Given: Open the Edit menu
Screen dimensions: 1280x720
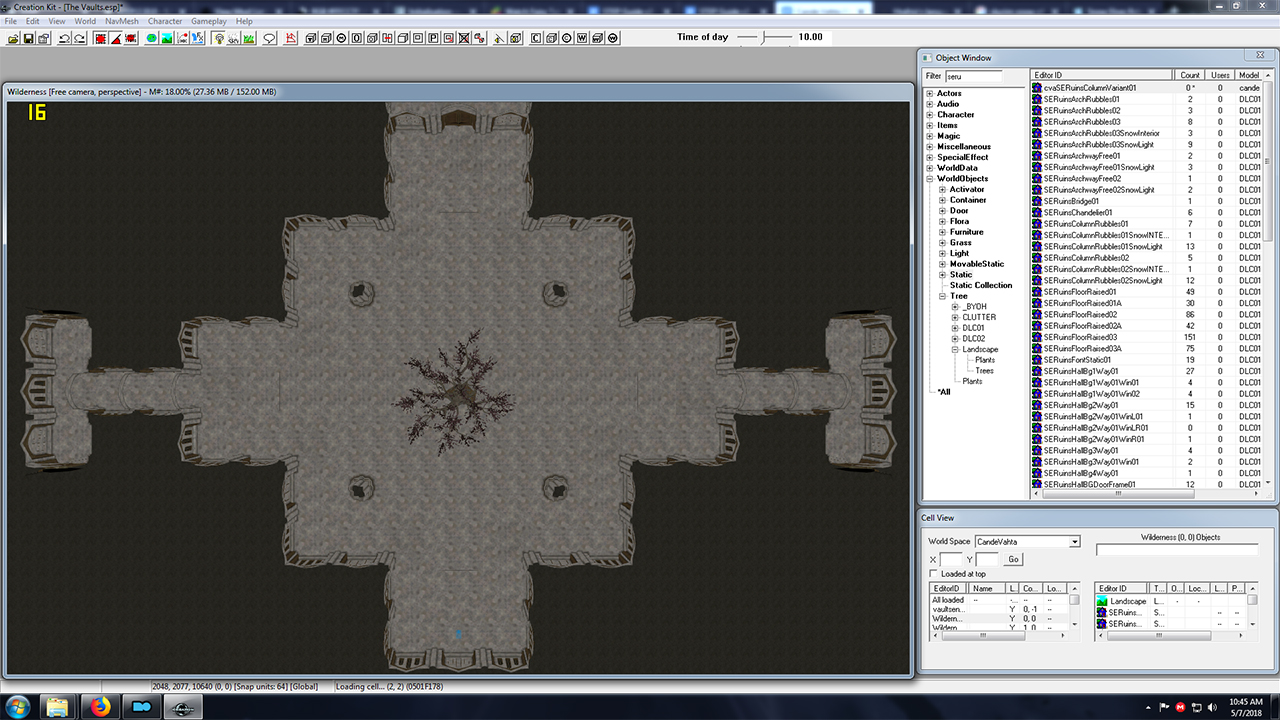Looking at the screenshot, I should point(33,21).
